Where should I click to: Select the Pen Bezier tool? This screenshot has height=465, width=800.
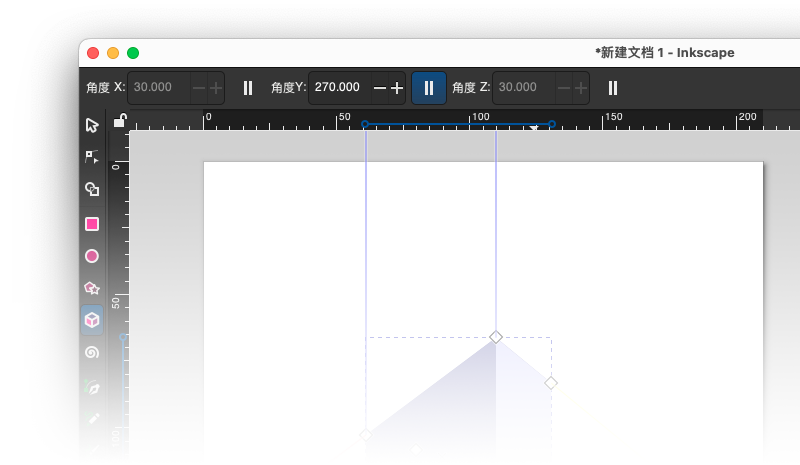(92, 387)
